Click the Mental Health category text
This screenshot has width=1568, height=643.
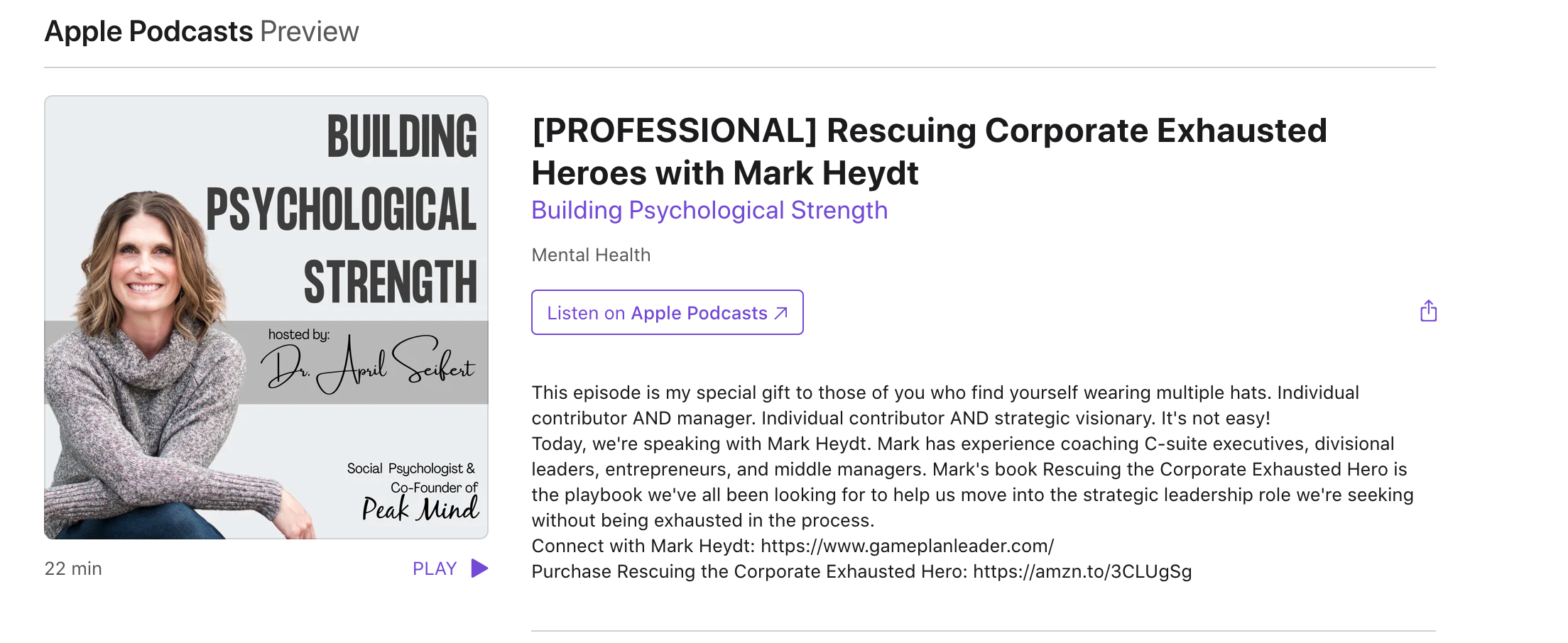click(x=591, y=255)
